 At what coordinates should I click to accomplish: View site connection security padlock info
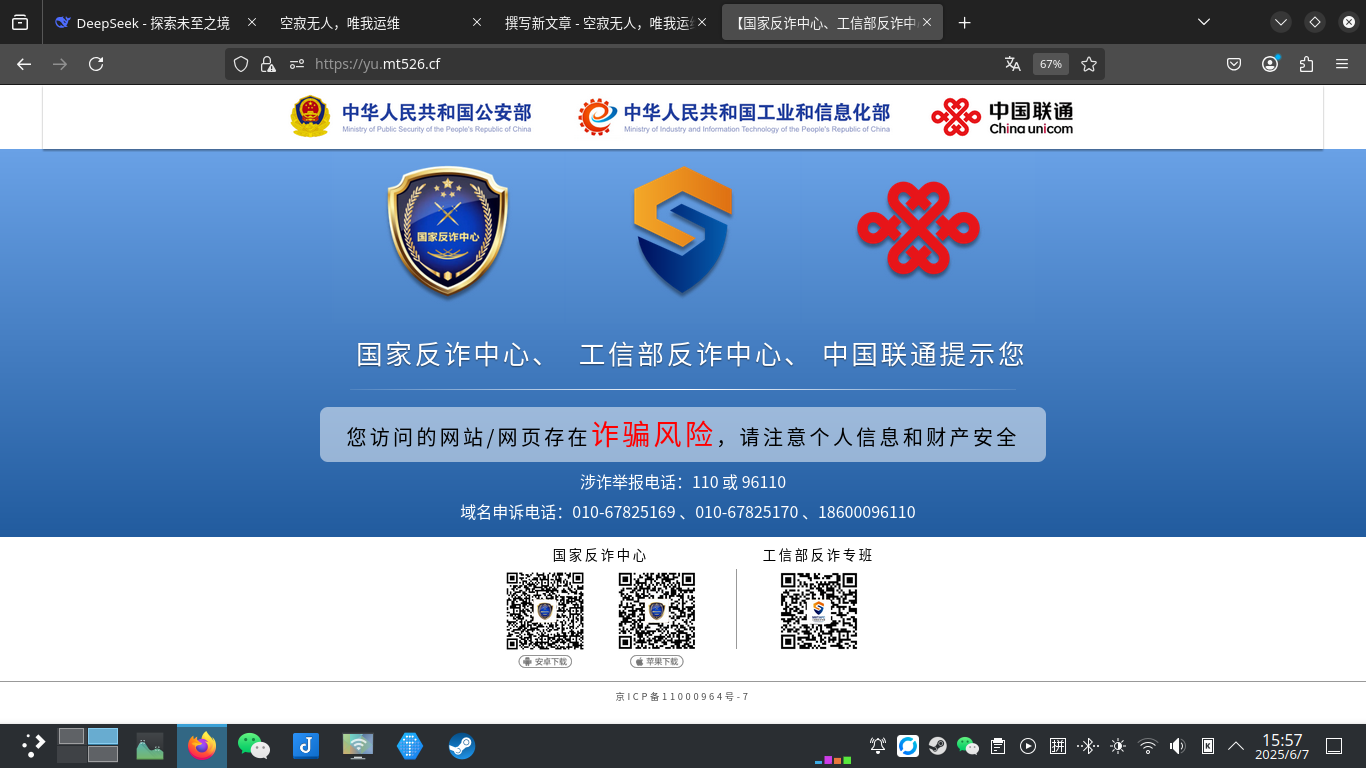coord(268,64)
